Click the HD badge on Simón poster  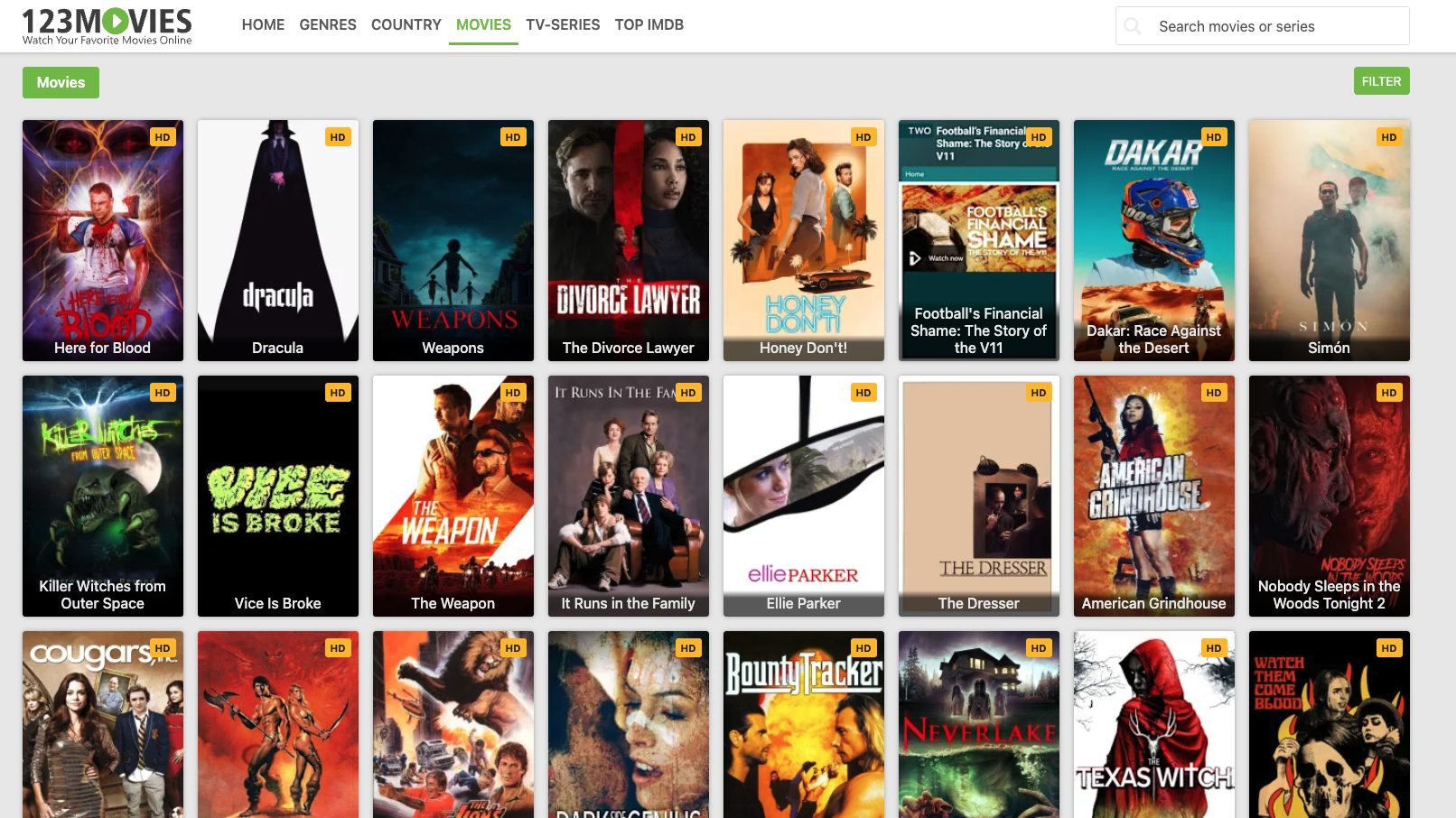1388,137
